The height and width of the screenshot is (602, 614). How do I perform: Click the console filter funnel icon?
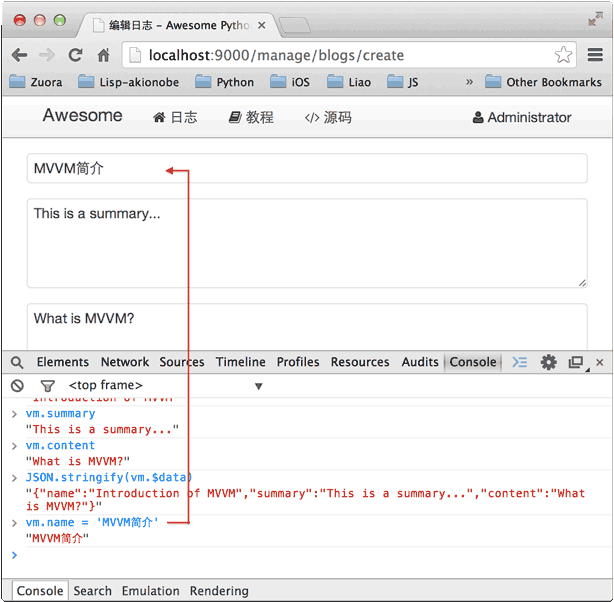click(x=47, y=385)
